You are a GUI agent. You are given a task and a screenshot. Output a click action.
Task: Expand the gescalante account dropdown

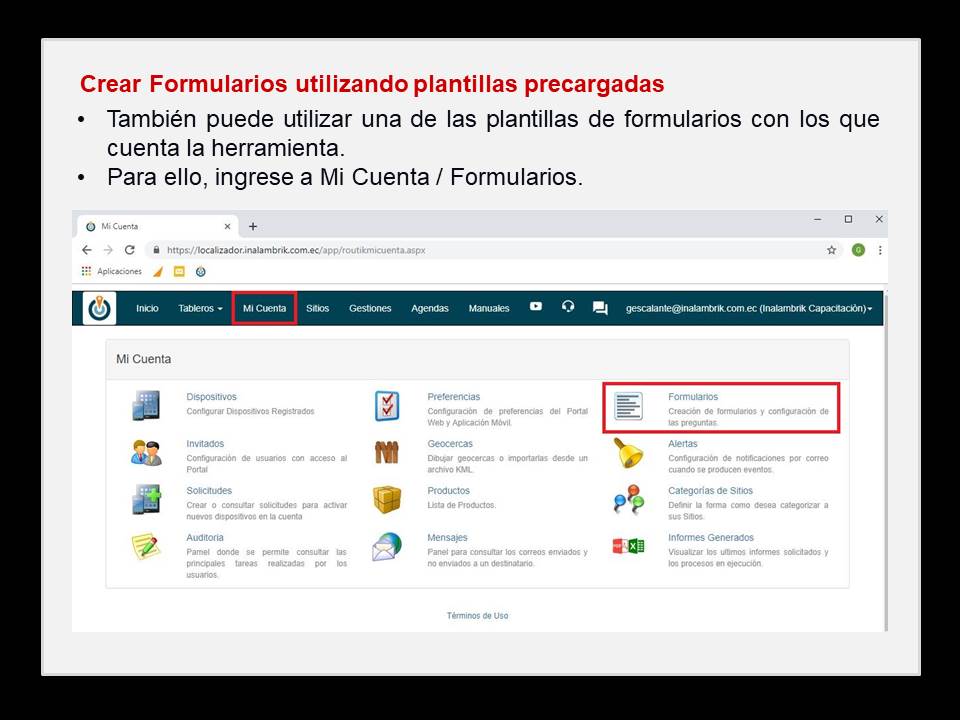pos(749,308)
